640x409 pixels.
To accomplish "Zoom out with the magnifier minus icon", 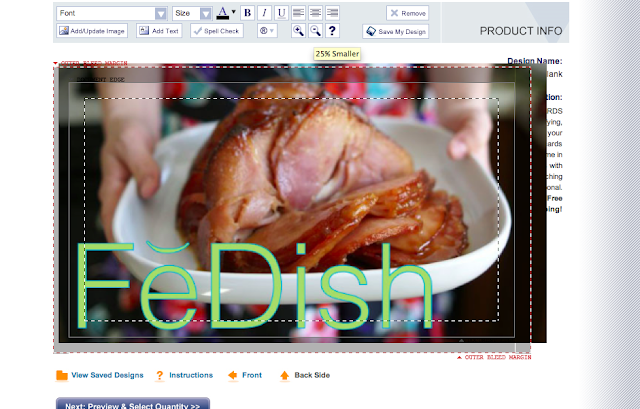I will (316, 31).
